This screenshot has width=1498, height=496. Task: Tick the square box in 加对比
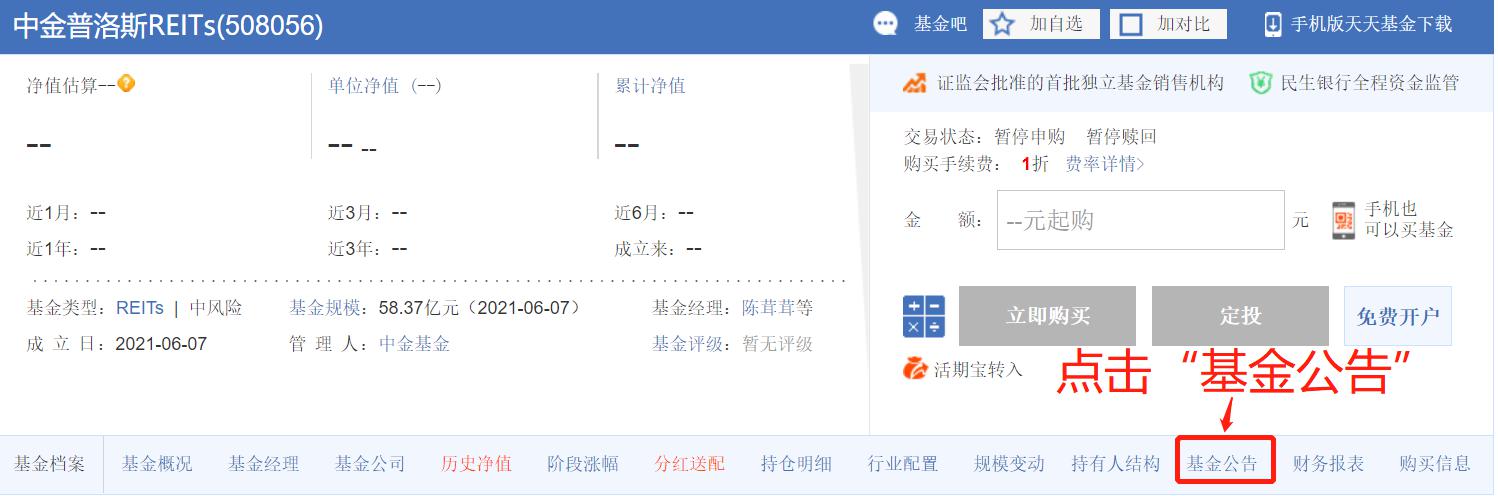(x=1131, y=24)
